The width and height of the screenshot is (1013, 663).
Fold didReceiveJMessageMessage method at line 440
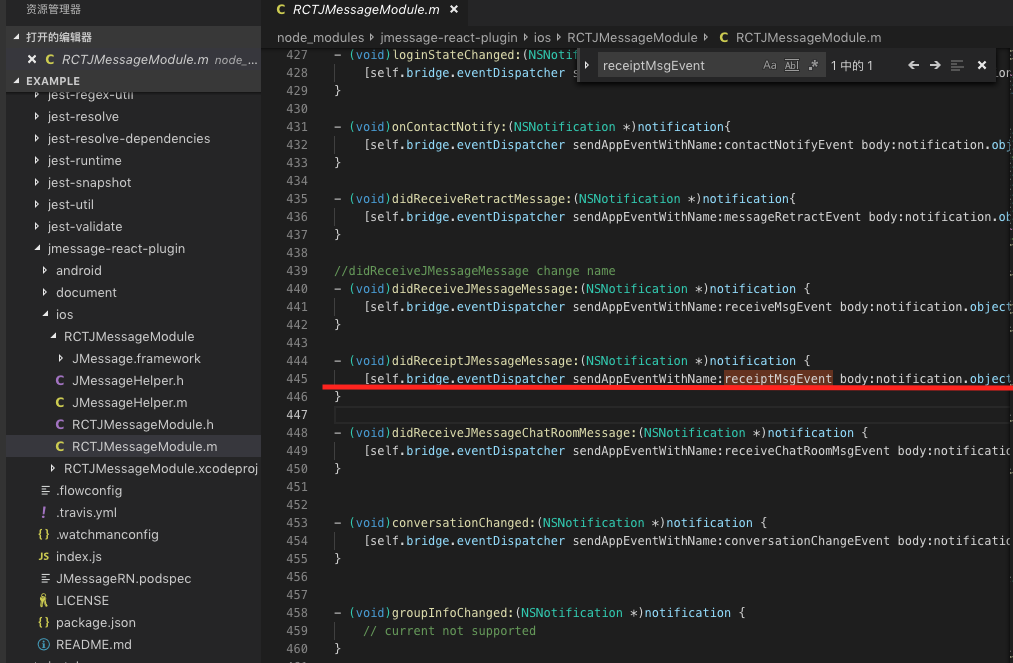pos(338,289)
